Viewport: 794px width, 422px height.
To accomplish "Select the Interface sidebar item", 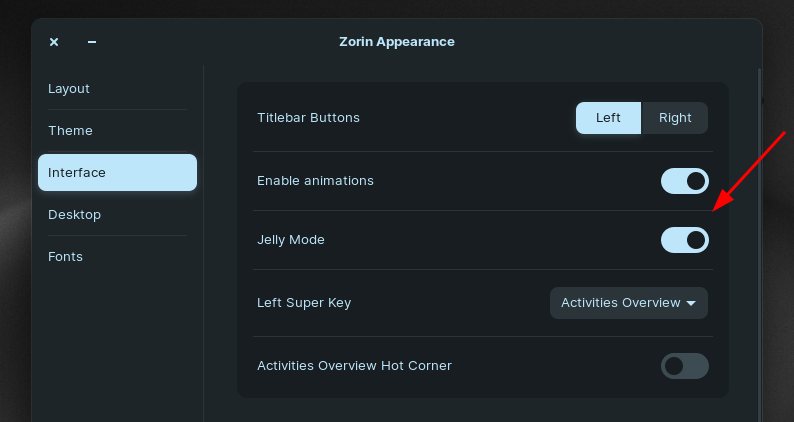I will click(117, 173).
